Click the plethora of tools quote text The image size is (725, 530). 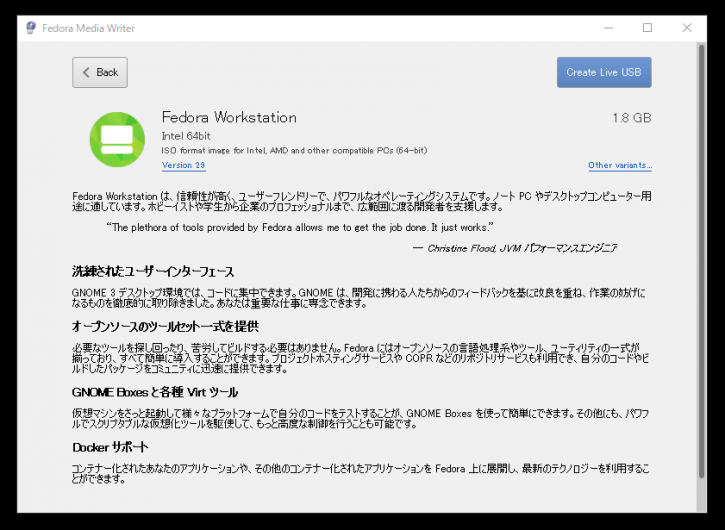[300, 228]
